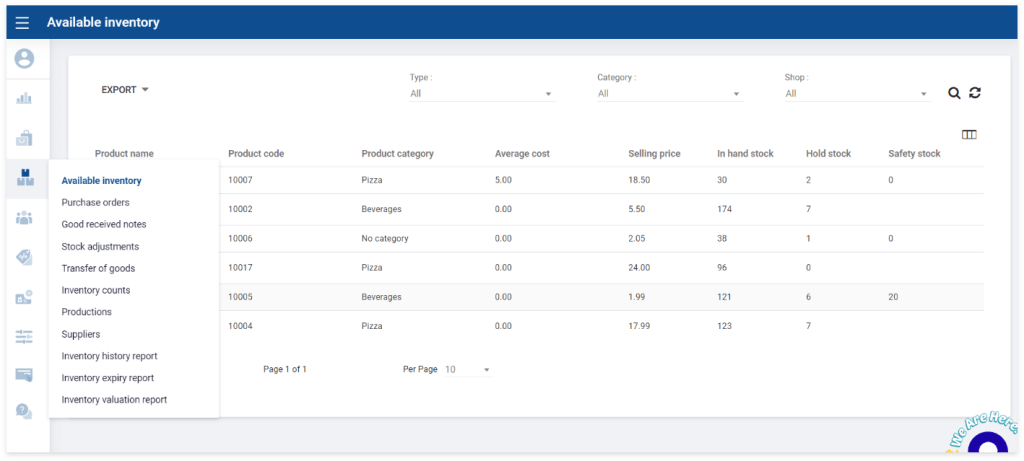Click product code 10006 cell
The width and height of the screenshot is (1024, 461).
pos(240,239)
